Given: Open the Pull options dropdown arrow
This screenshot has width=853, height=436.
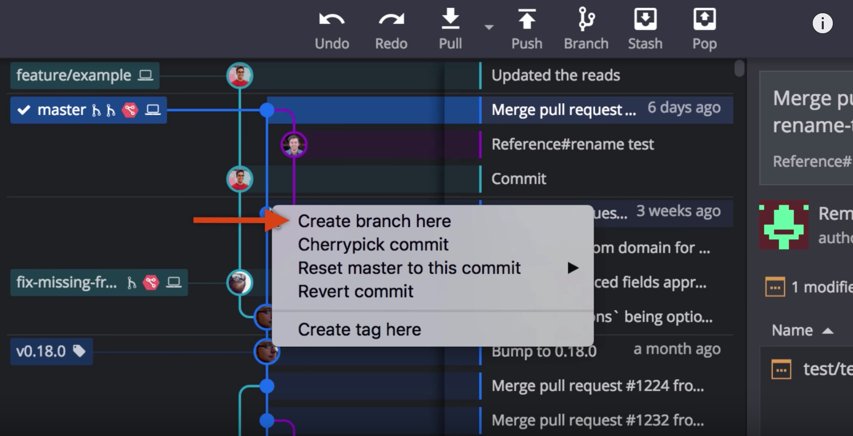Looking at the screenshot, I should coord(489,27).
